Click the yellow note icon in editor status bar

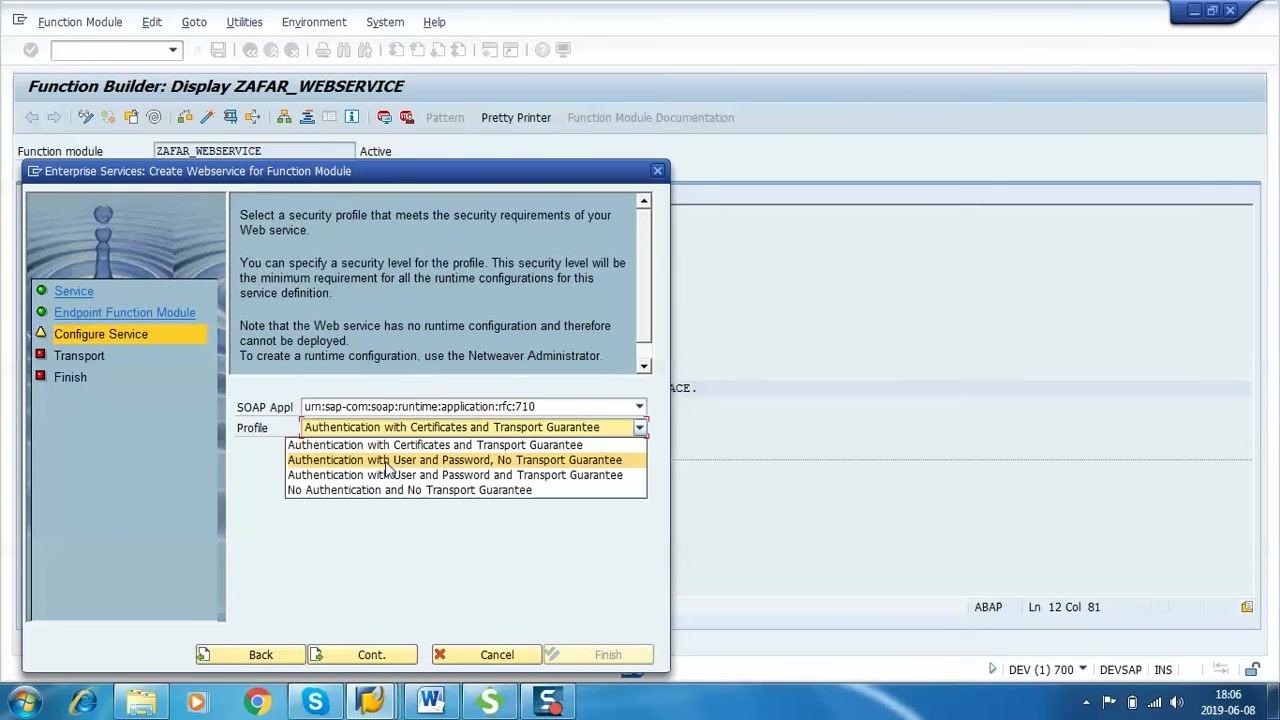point(1247,607)
